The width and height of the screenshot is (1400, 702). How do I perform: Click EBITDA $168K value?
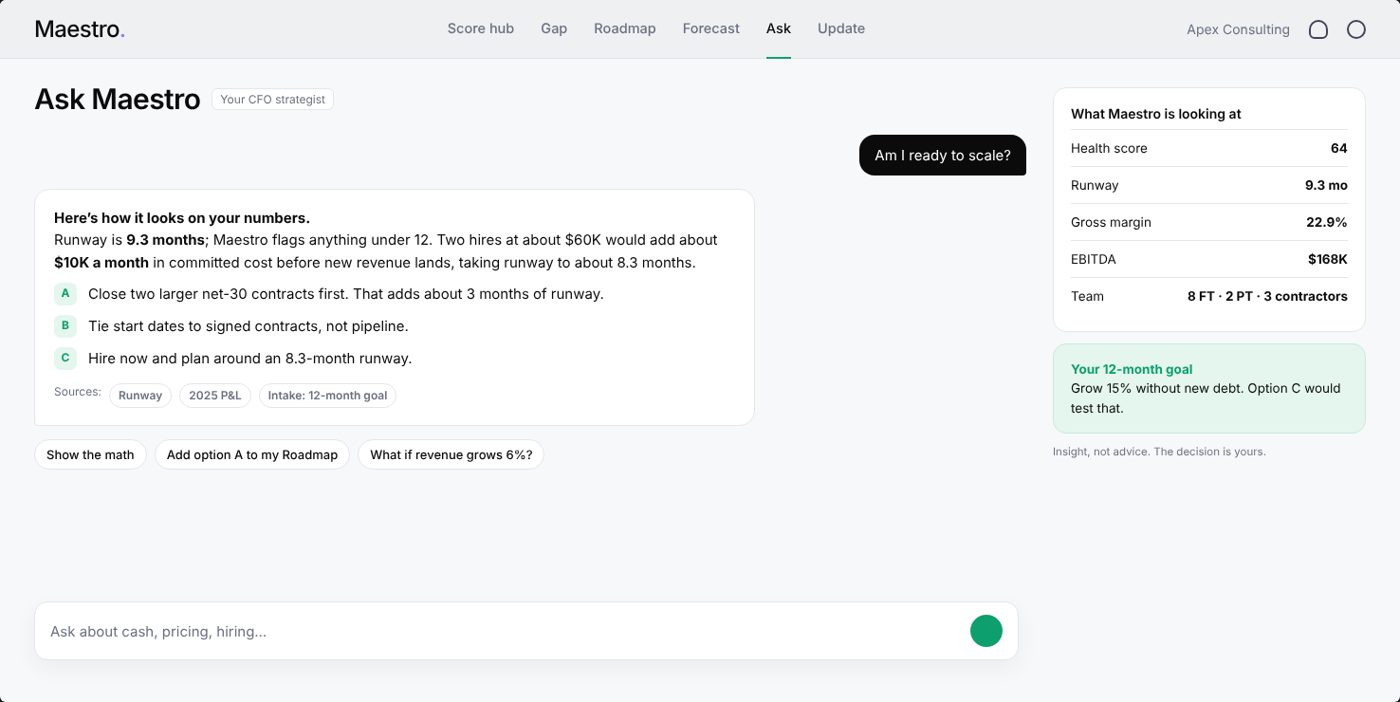point(1327,259)
